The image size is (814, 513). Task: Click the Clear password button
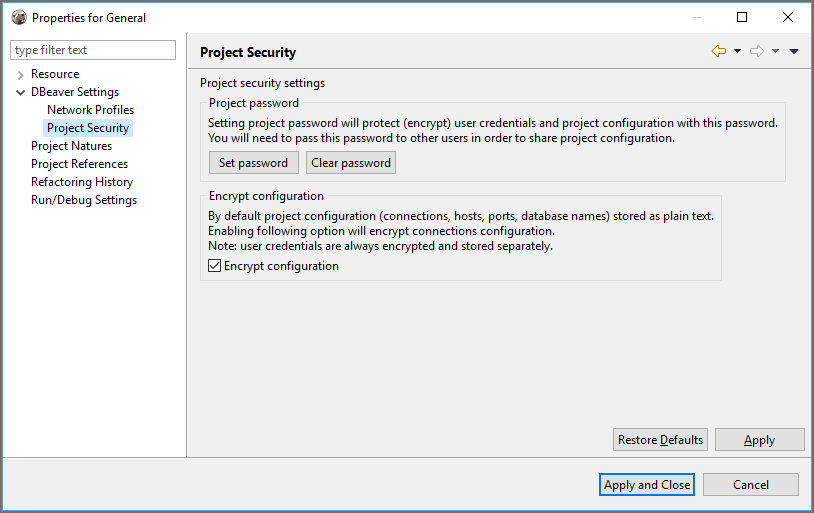point(351,163)
